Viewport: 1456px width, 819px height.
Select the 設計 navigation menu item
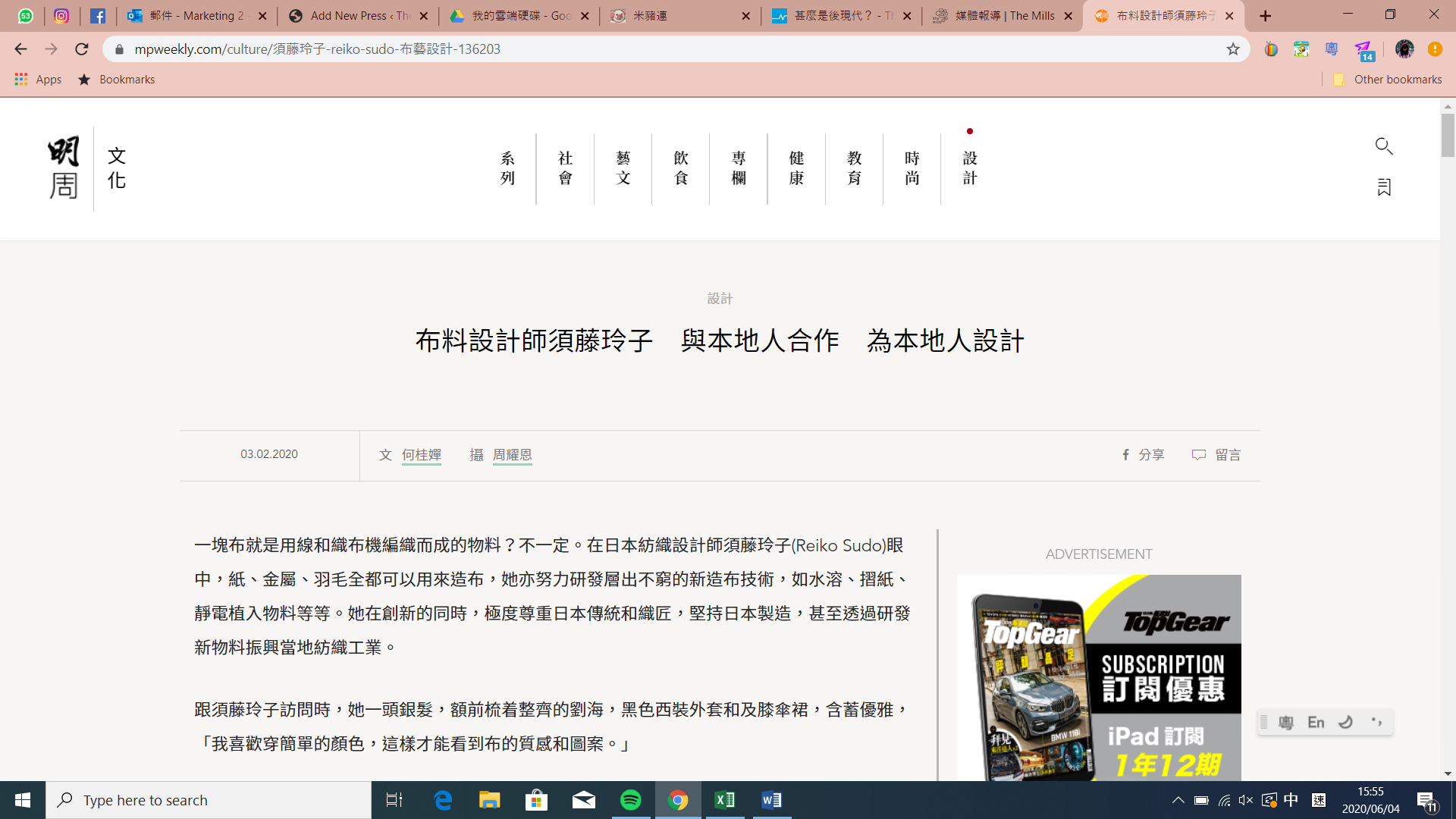(970, 168)
